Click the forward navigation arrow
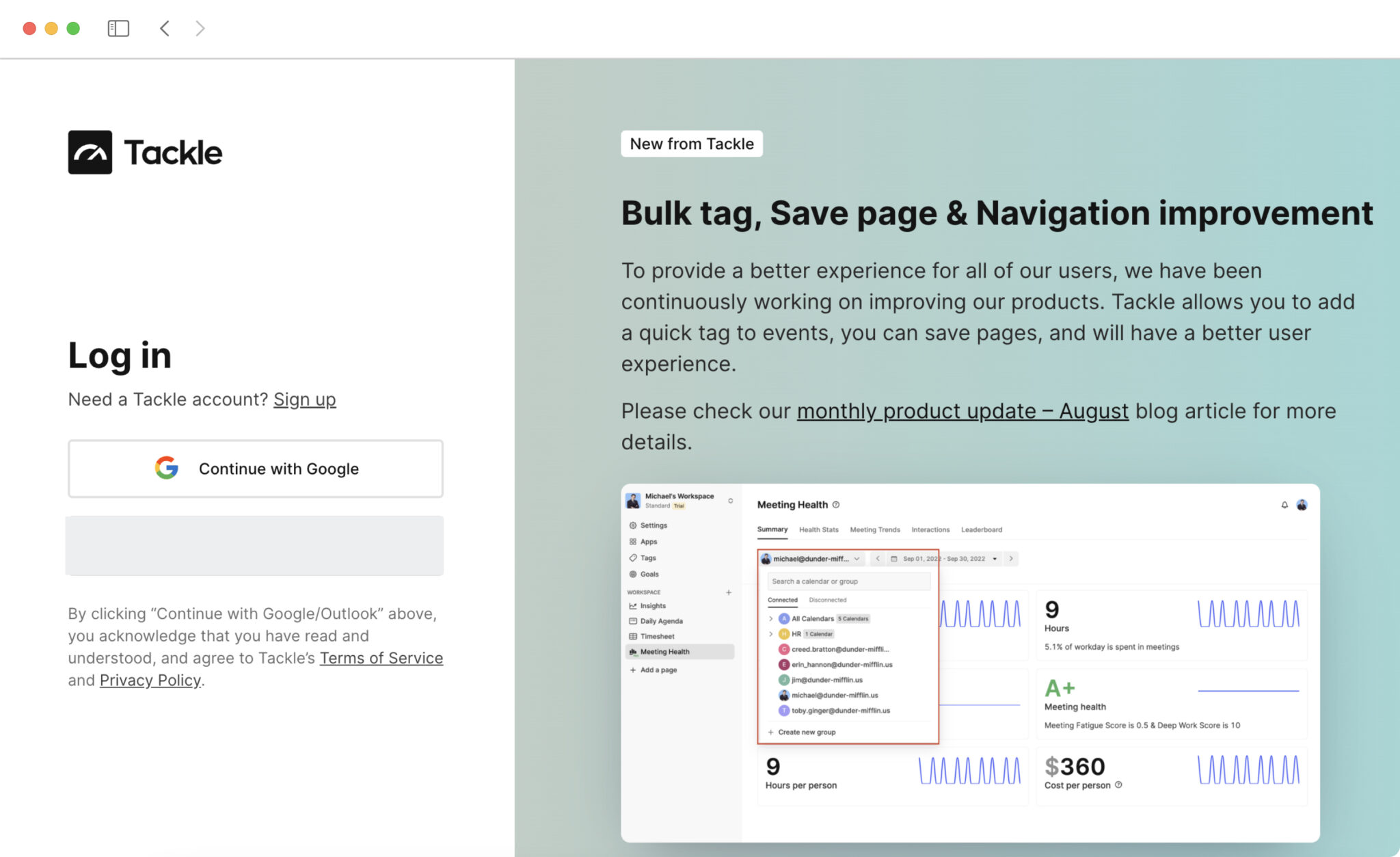 tap(200, 28)
